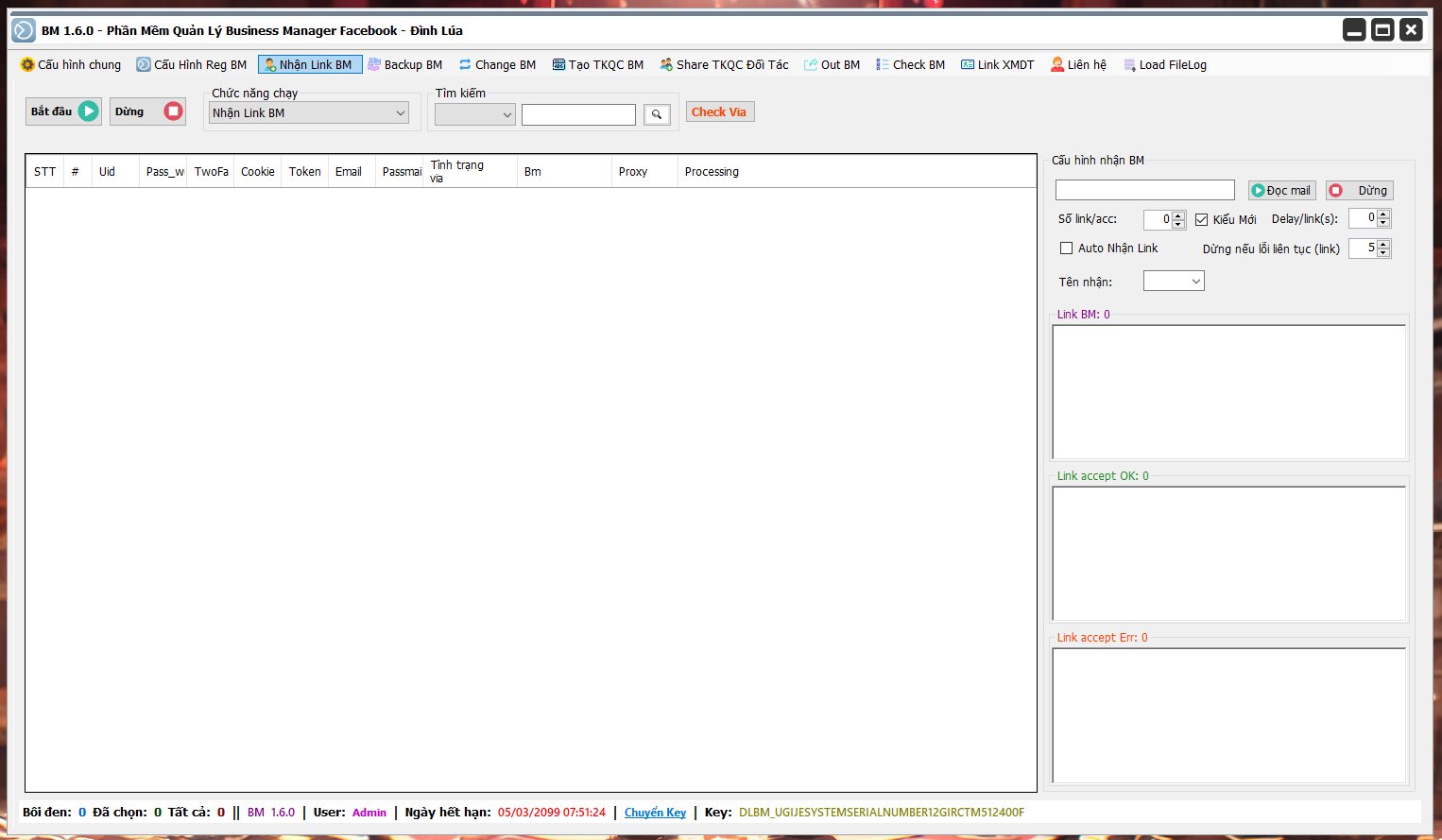The width and height of the screenshot is (1442, 840).
Task: Open the Liên hệ contact tab
Action: pyautogui.click(x=1079, y=64)
